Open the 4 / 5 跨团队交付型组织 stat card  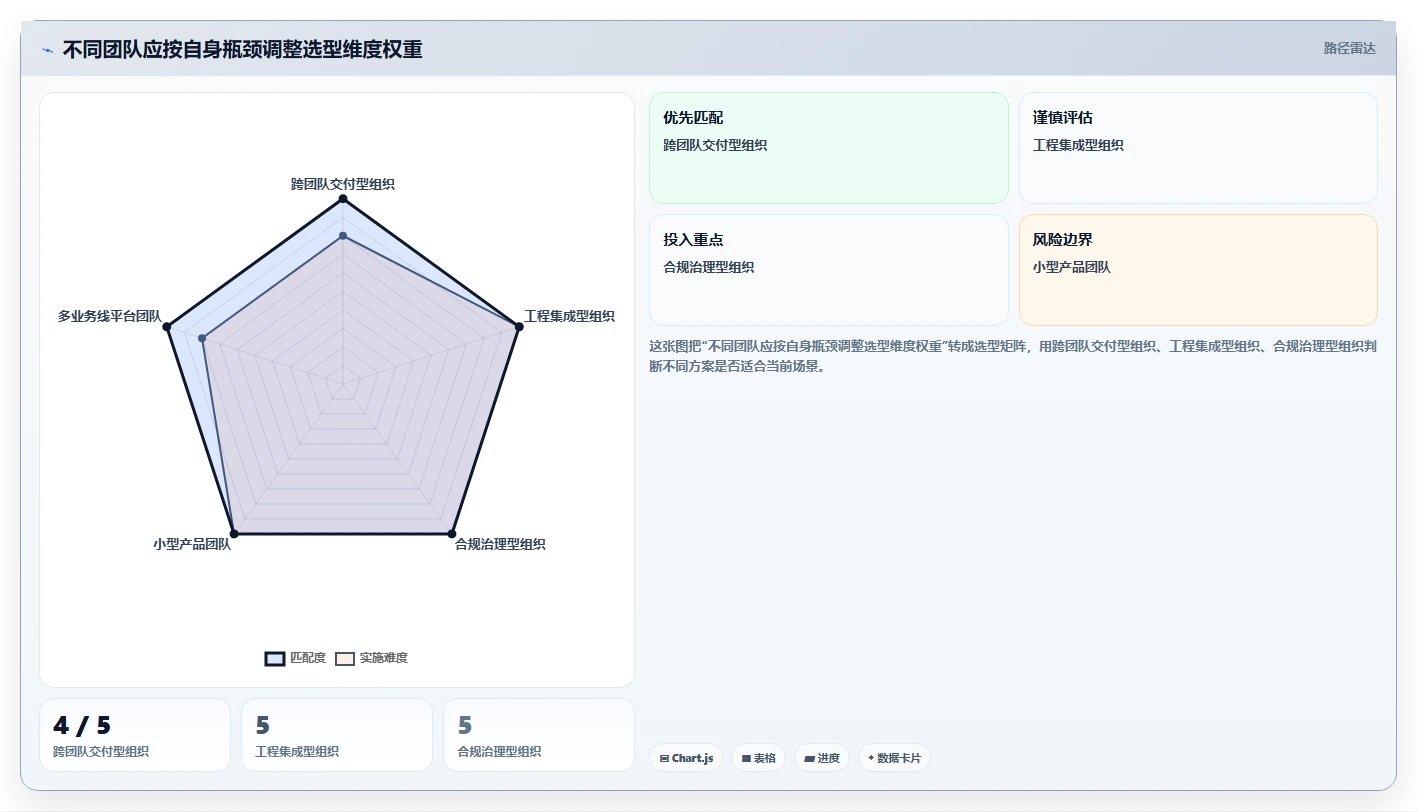click(135, 735)
